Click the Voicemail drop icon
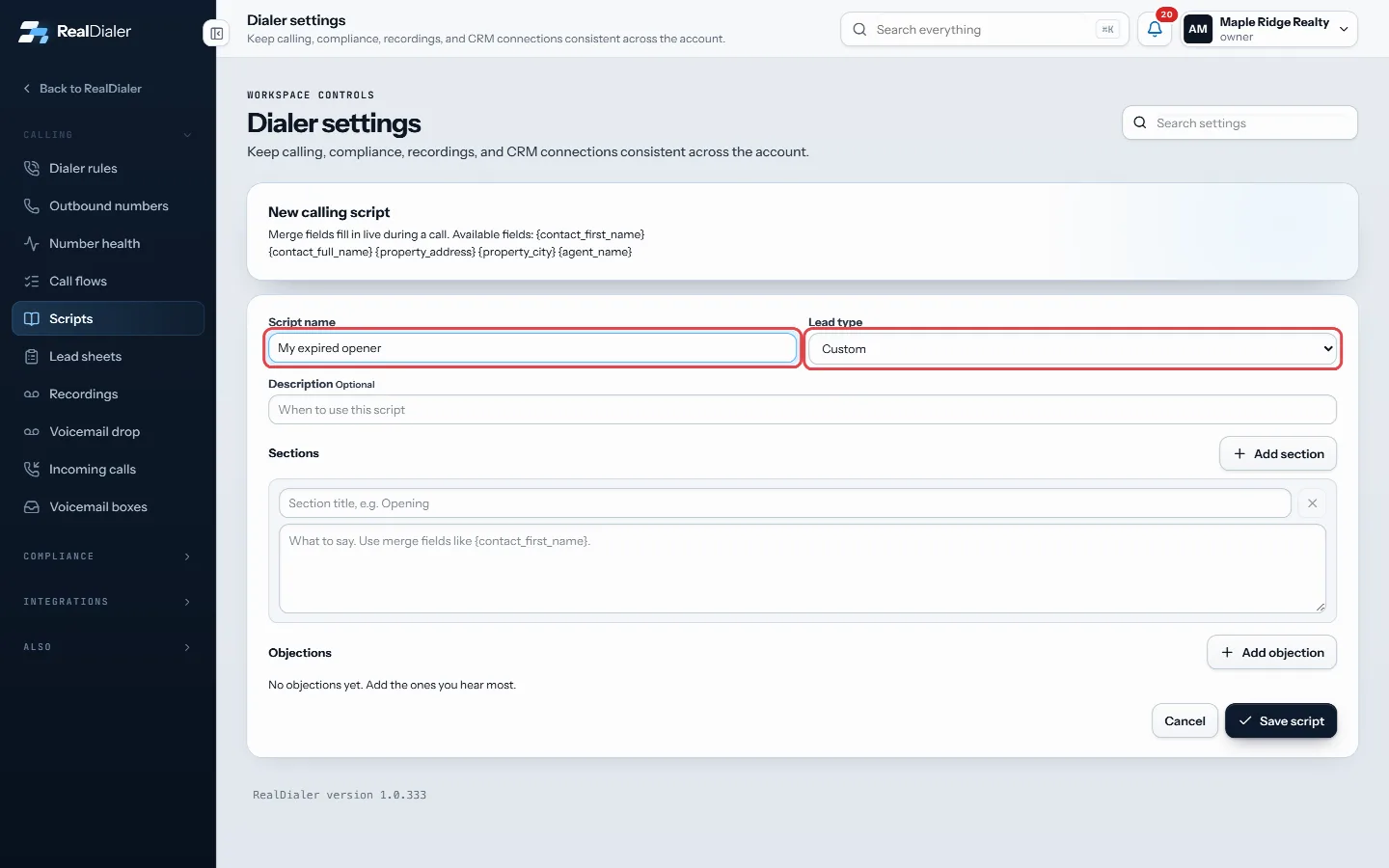 click(32, 432)
